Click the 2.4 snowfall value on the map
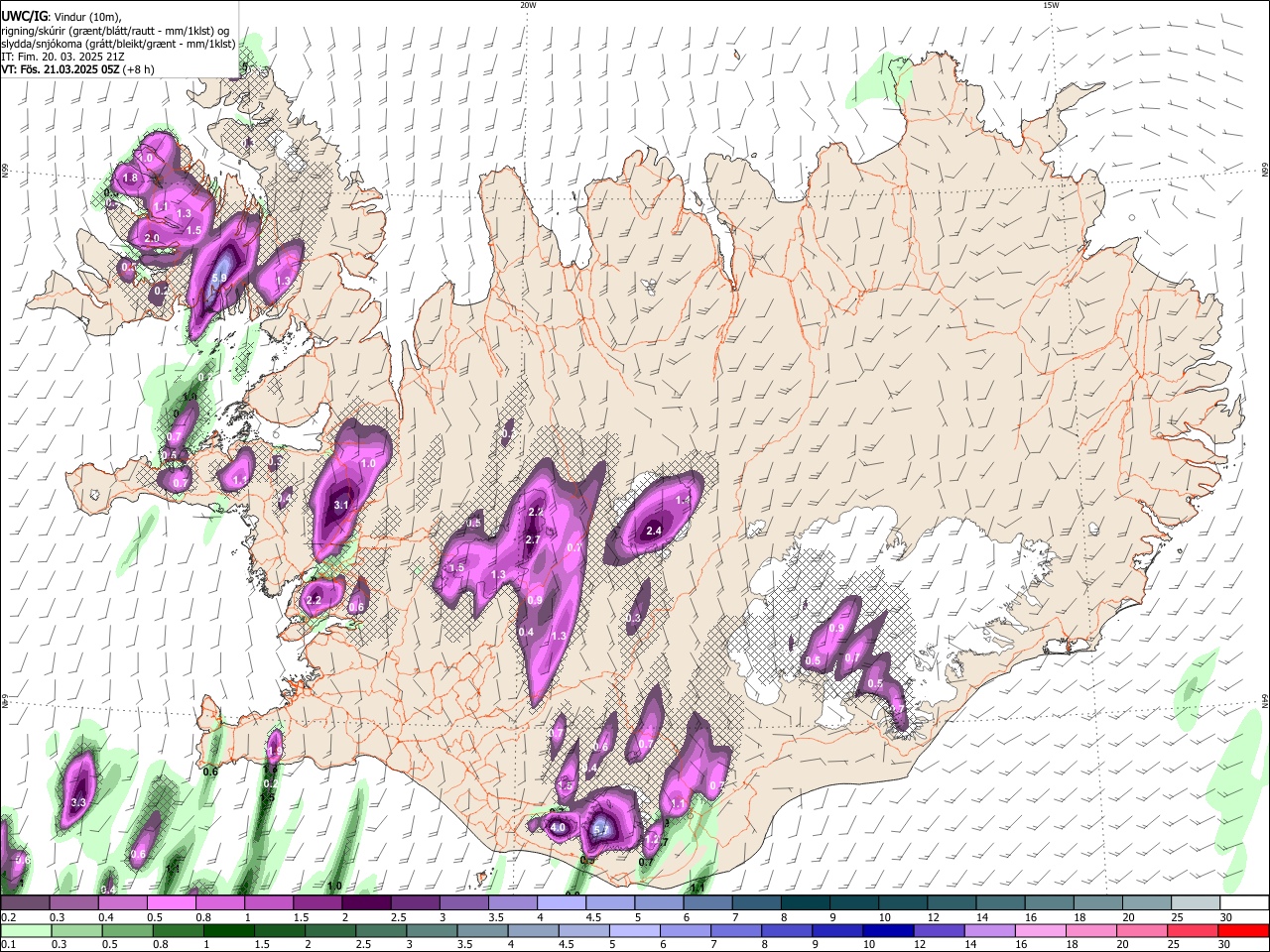 tap(653, 531)
